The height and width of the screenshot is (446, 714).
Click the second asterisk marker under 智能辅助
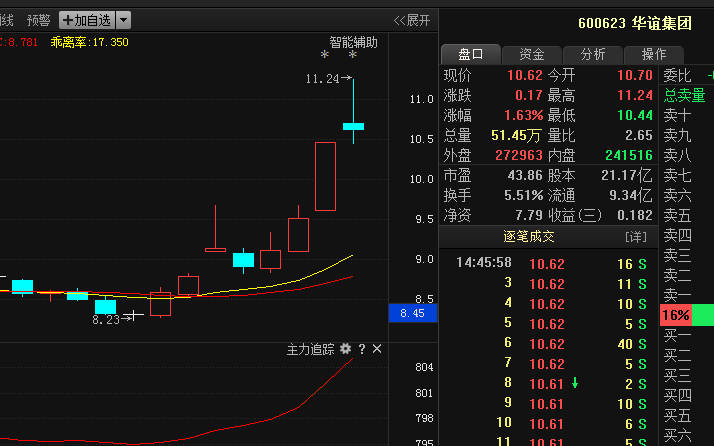pyautogui.click(x=353, y=55)
